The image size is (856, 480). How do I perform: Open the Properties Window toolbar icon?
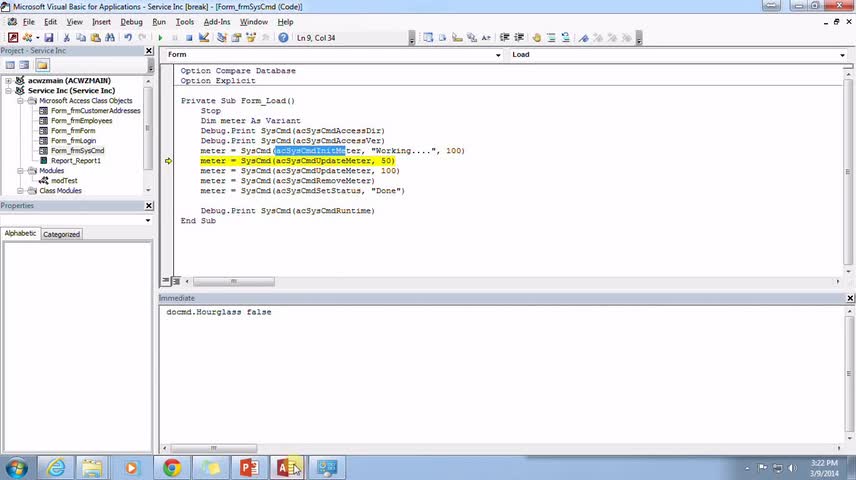pos(236,38)
